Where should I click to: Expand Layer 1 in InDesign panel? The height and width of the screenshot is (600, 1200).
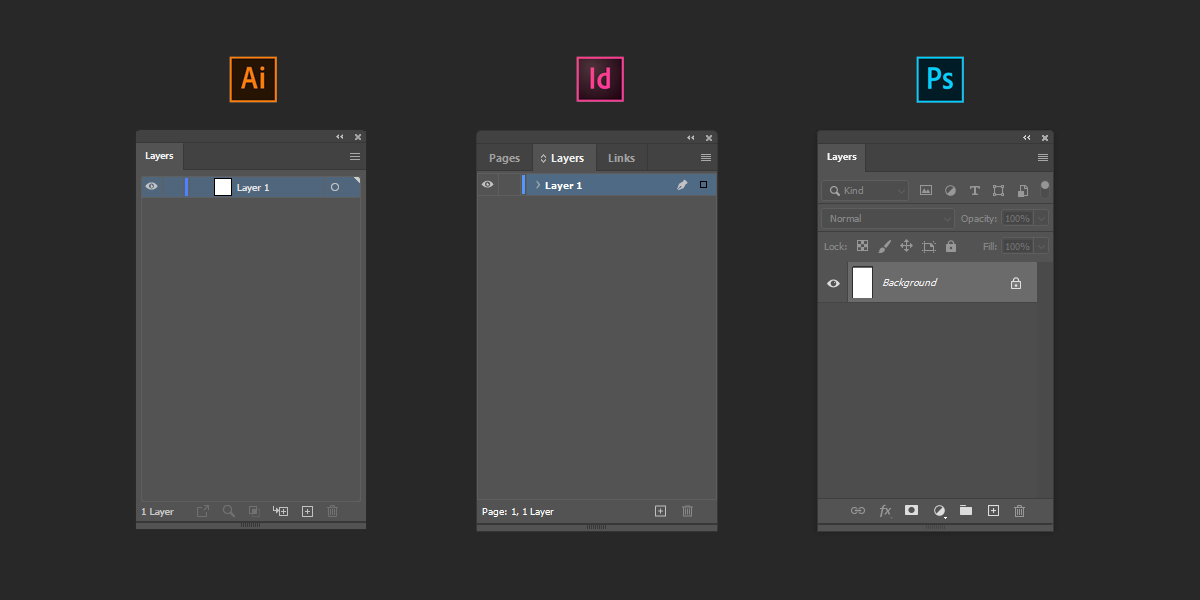coord(538,185)
